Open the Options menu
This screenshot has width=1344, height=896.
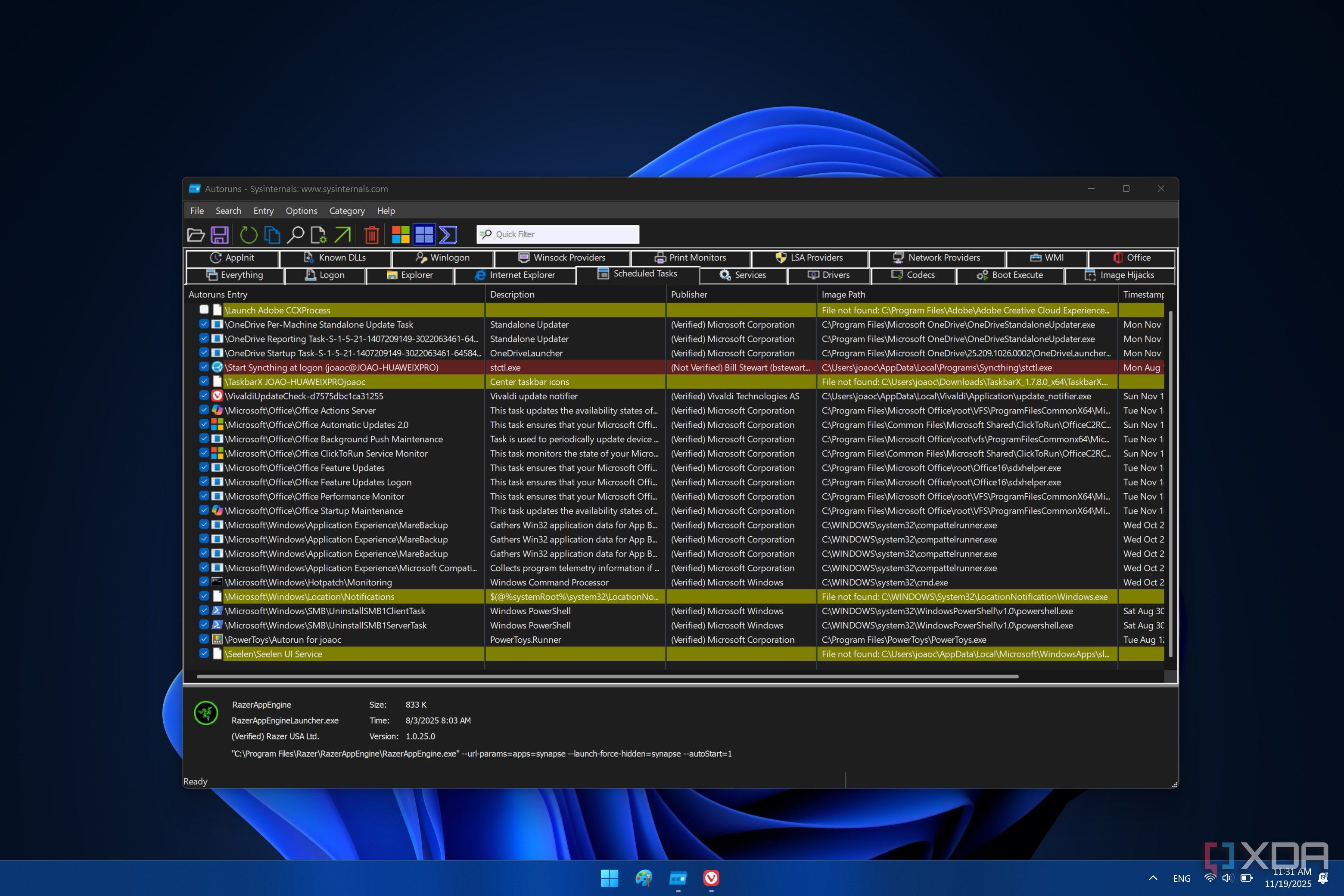click(x=301, y=211)
